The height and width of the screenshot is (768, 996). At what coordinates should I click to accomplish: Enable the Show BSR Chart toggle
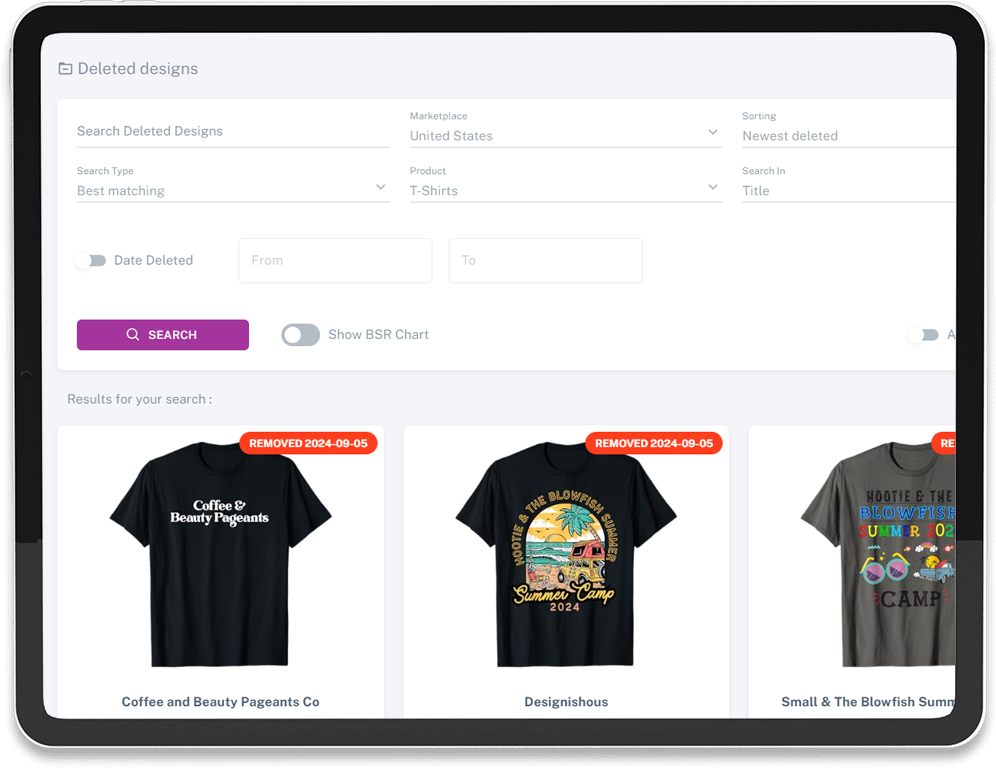[x=300, y=335]
